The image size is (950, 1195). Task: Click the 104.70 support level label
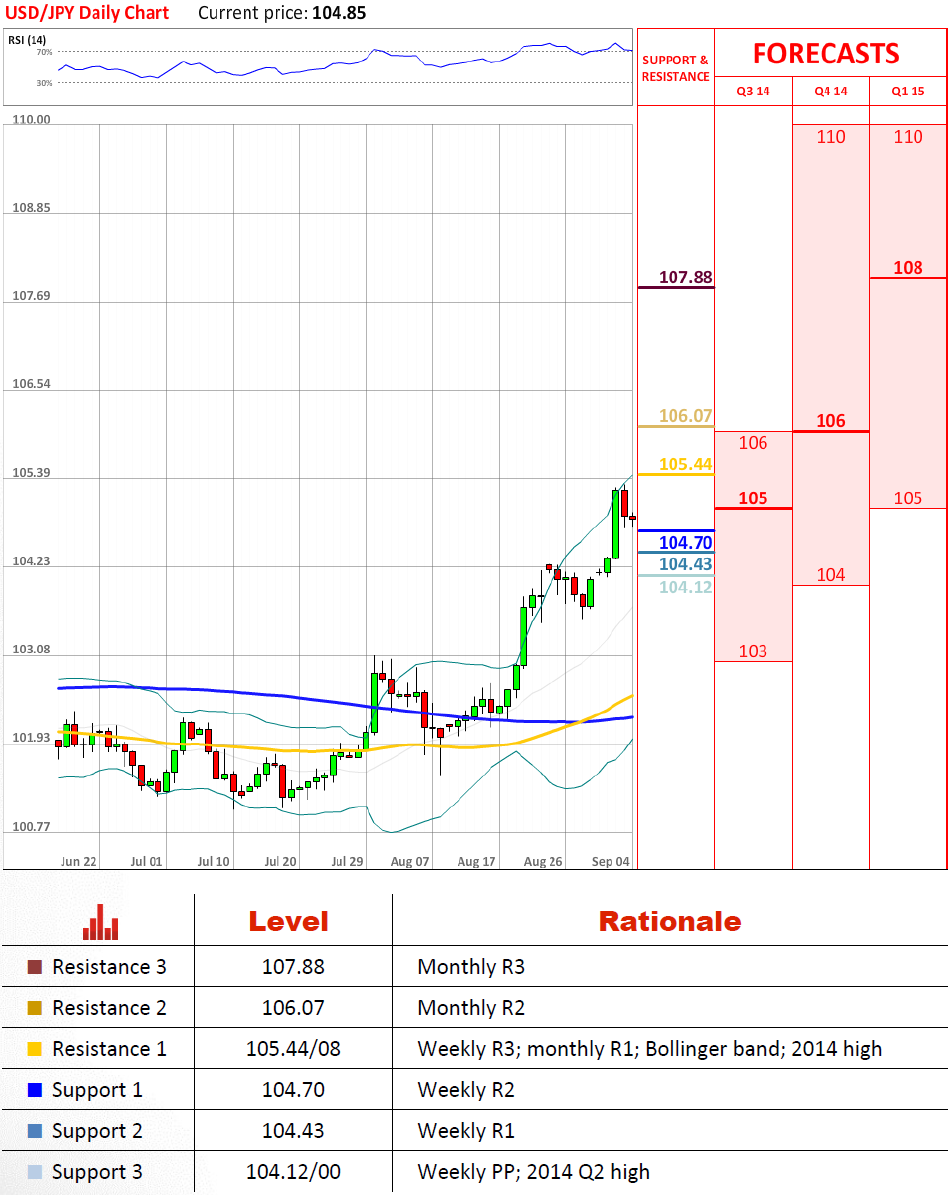pyautogui.click(x=686, y=543)
